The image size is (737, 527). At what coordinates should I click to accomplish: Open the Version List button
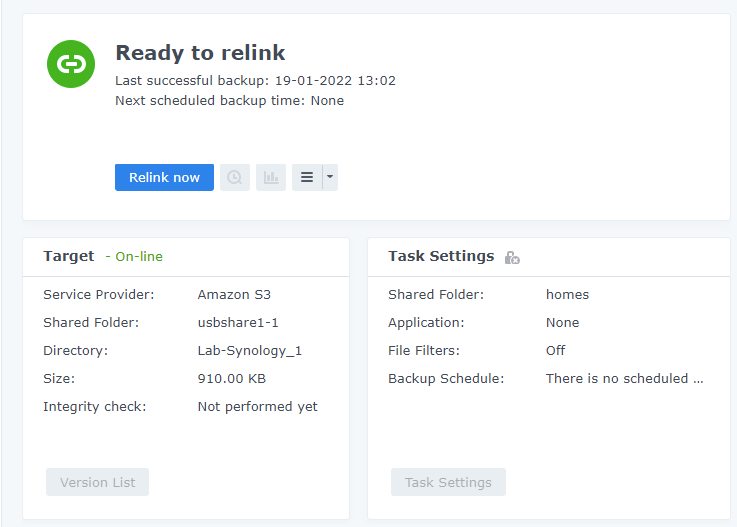coord(97,482)
